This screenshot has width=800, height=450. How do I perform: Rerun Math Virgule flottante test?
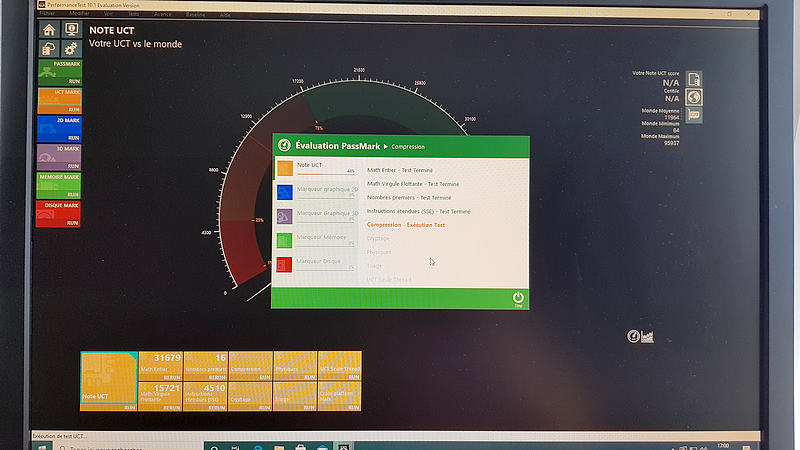click(x=172, y=408)
